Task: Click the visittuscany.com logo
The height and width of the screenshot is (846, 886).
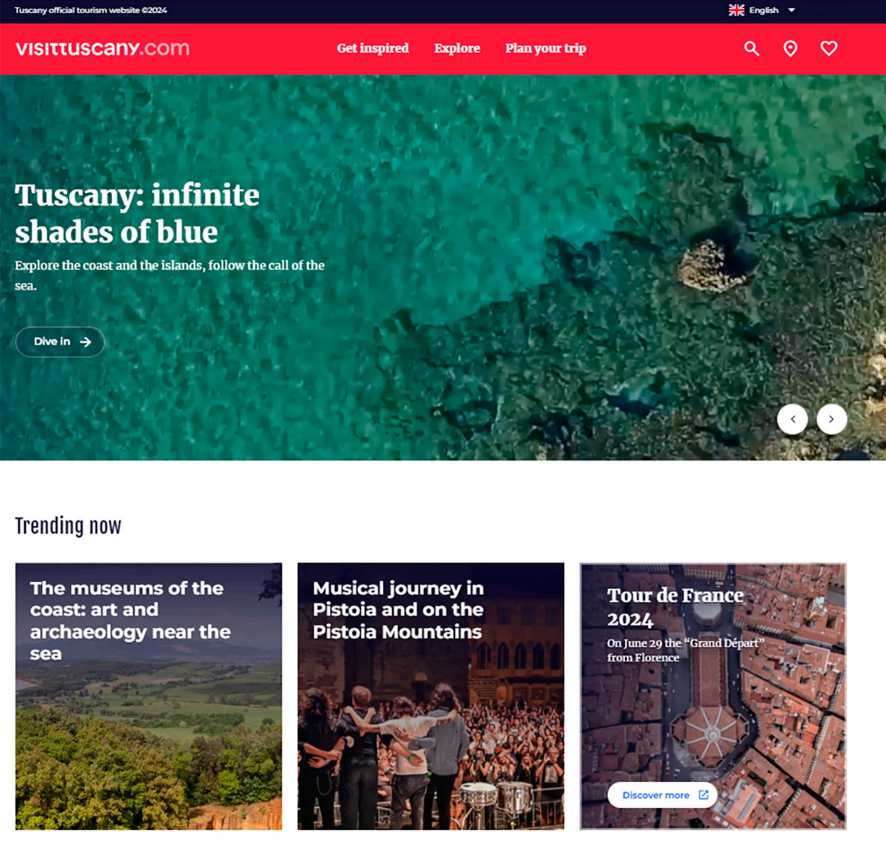Action: pos(102,49)
